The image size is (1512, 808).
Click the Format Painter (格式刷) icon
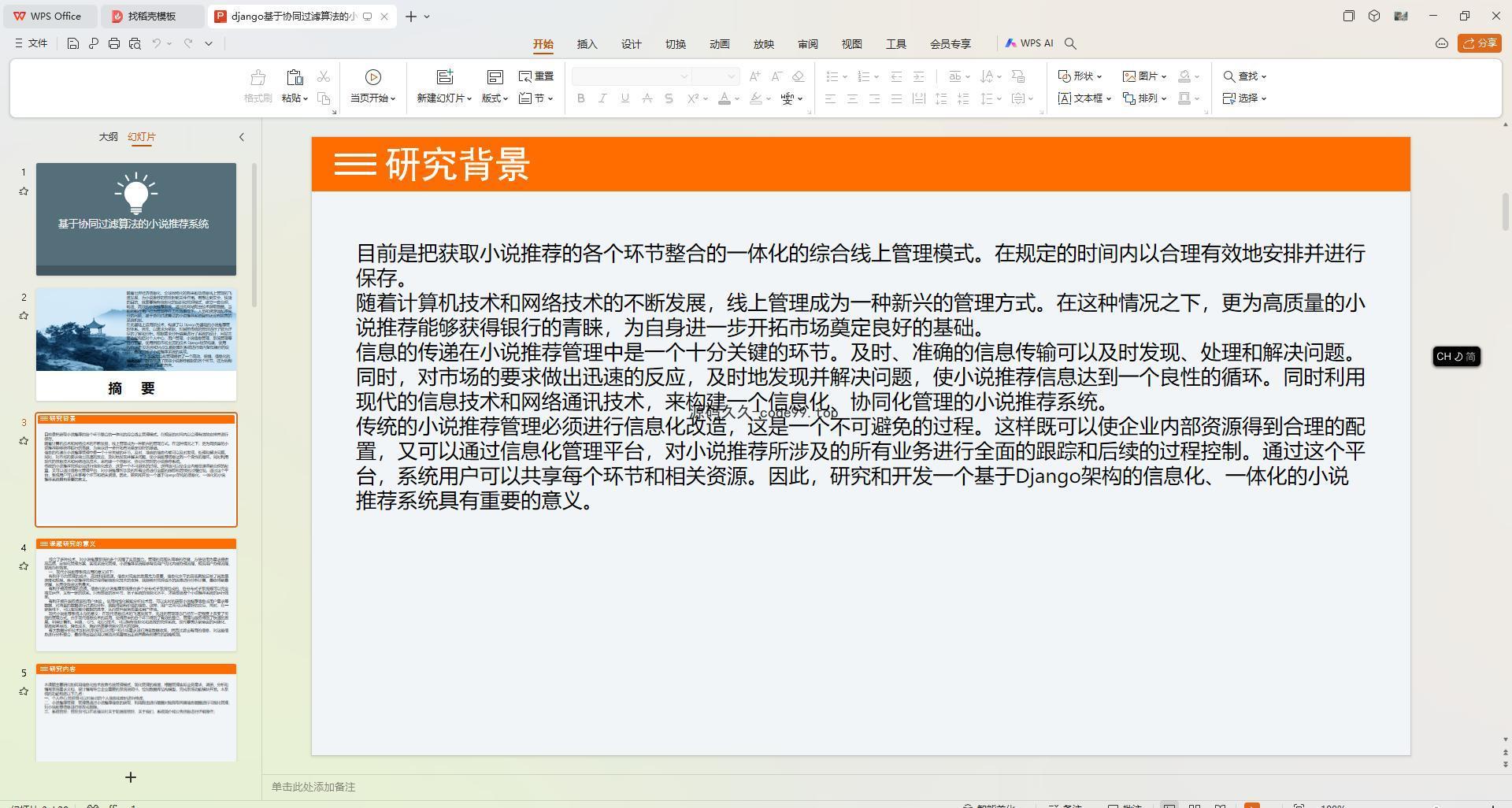click(x=258, y=77)
